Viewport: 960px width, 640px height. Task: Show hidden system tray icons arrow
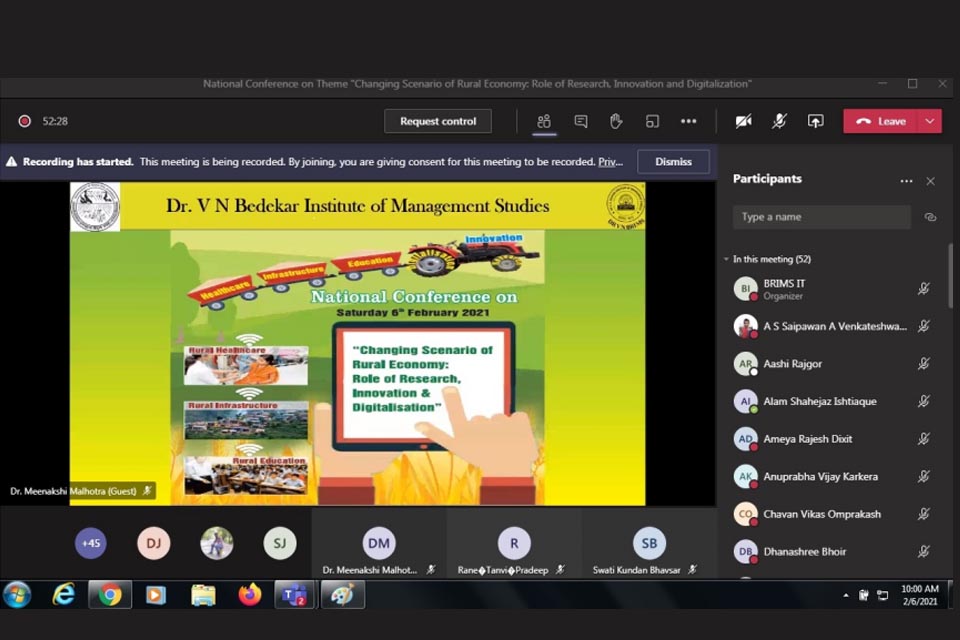[x=846, y=595]
